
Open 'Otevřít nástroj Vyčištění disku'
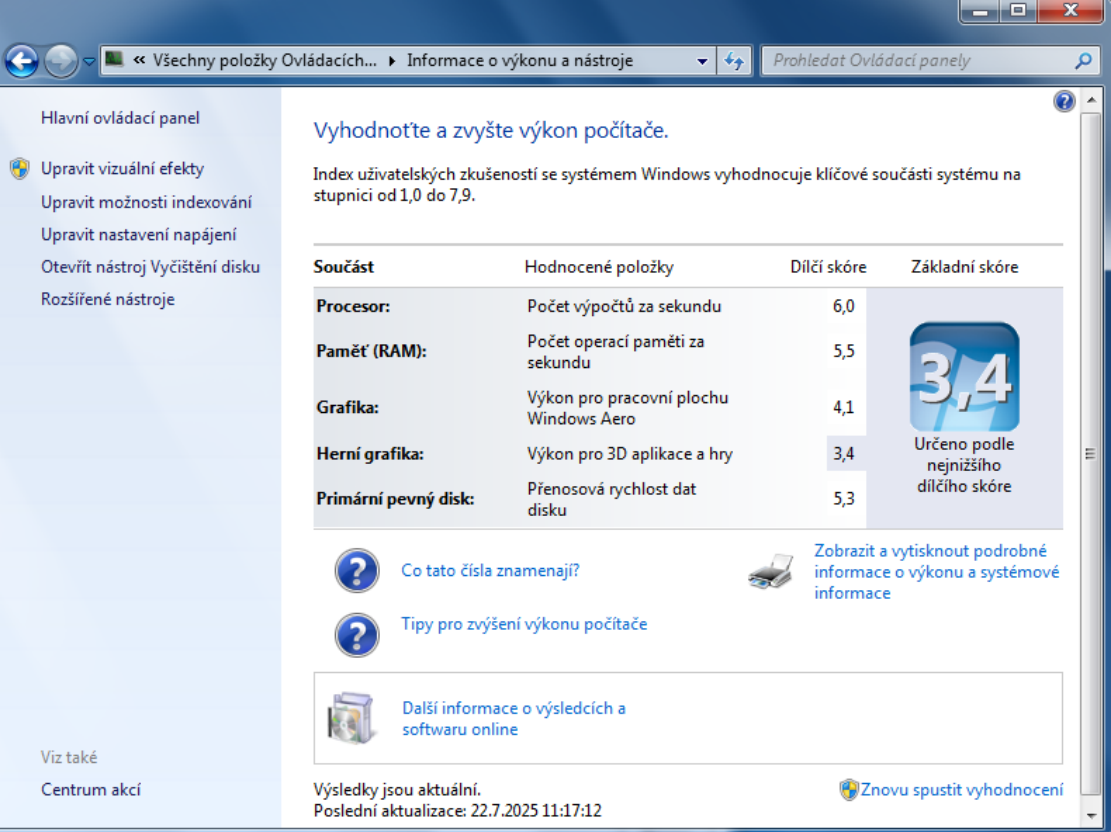pos(151,266)
